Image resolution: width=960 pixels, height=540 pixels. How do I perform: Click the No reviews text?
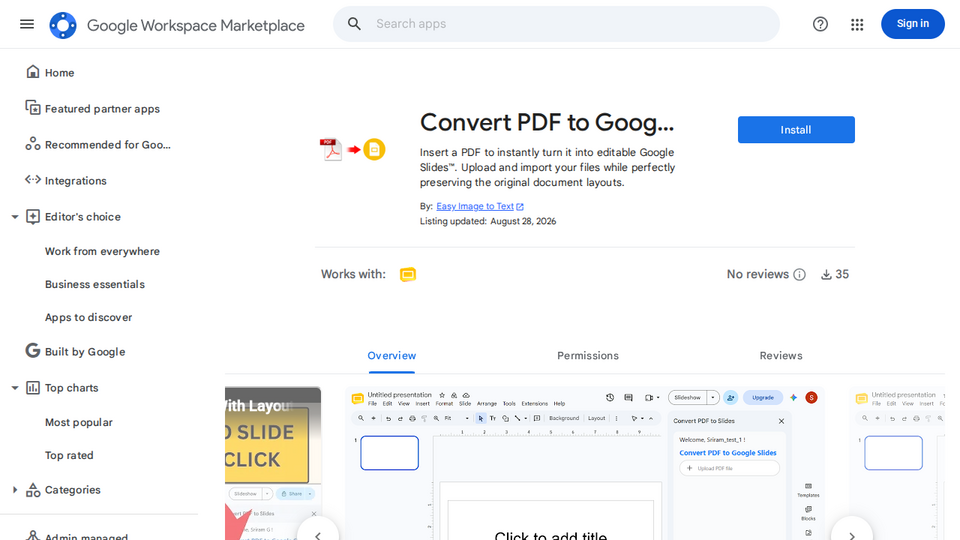(x=757, y=274)
